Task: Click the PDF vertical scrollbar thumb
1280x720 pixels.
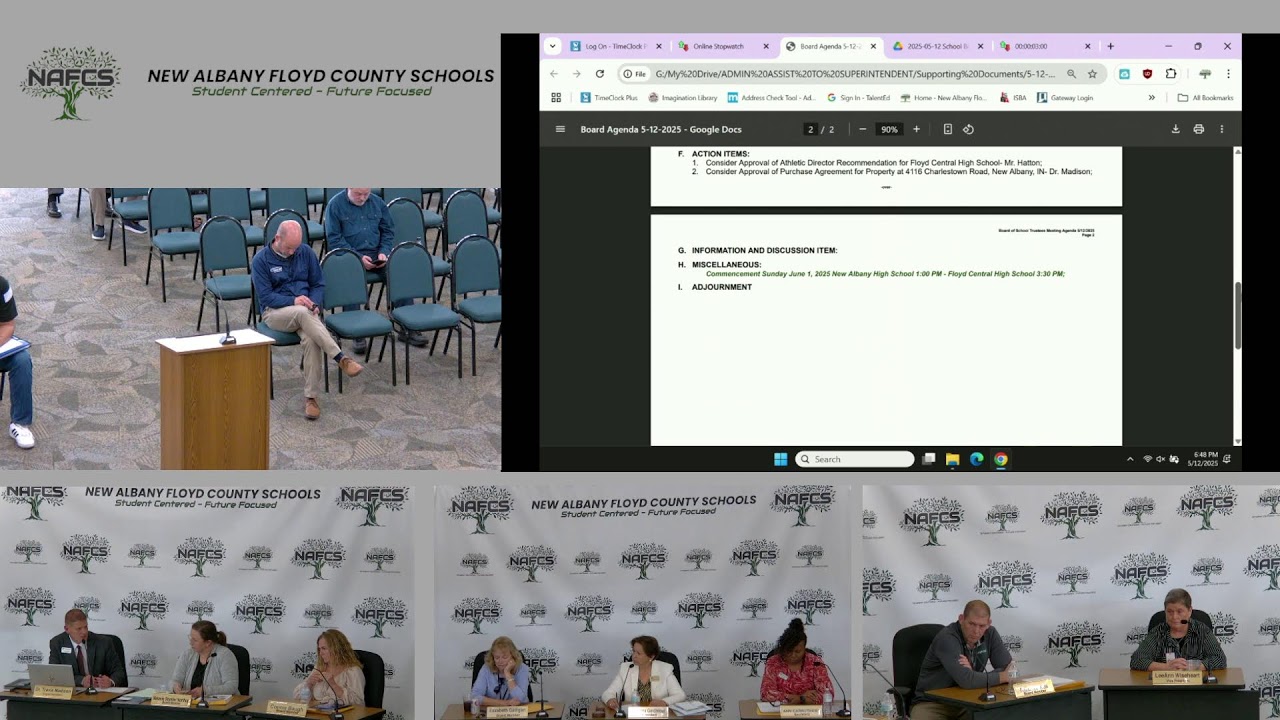Action: [1237, 315]
